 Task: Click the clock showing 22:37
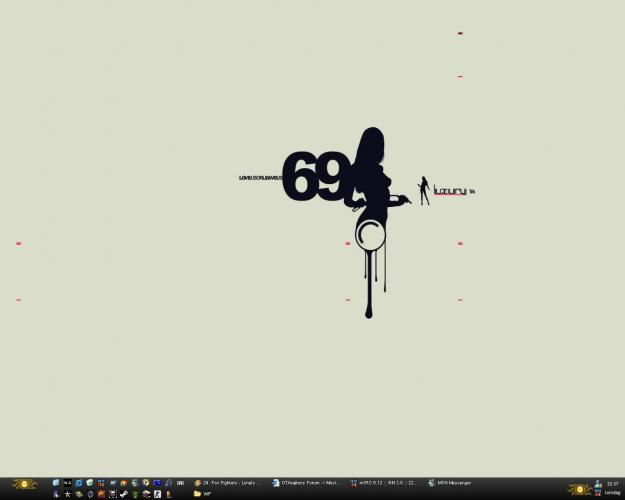(x=613, y=484)
